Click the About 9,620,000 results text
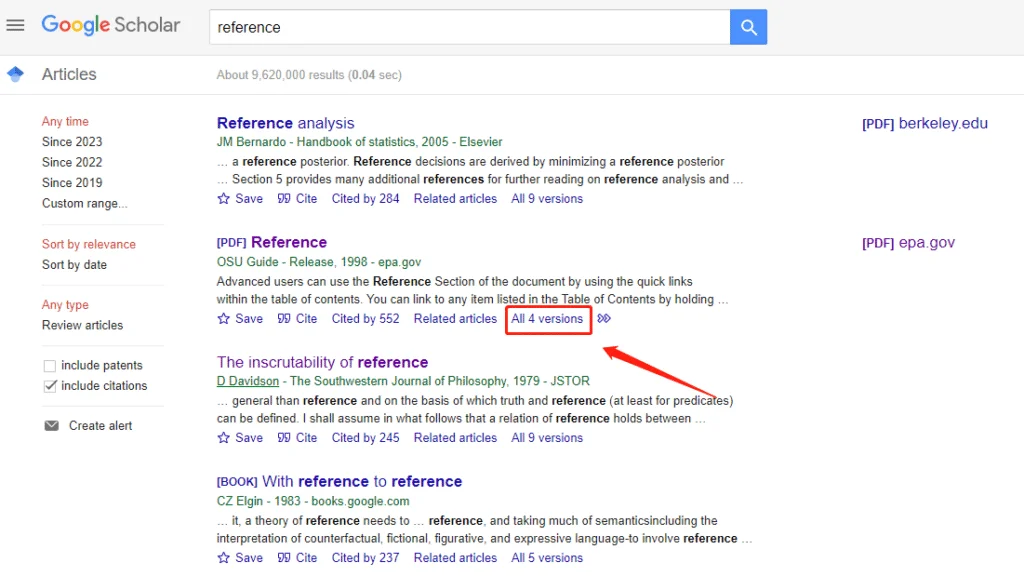This screenshot has width=1024, height=576. tap(309, 75)
